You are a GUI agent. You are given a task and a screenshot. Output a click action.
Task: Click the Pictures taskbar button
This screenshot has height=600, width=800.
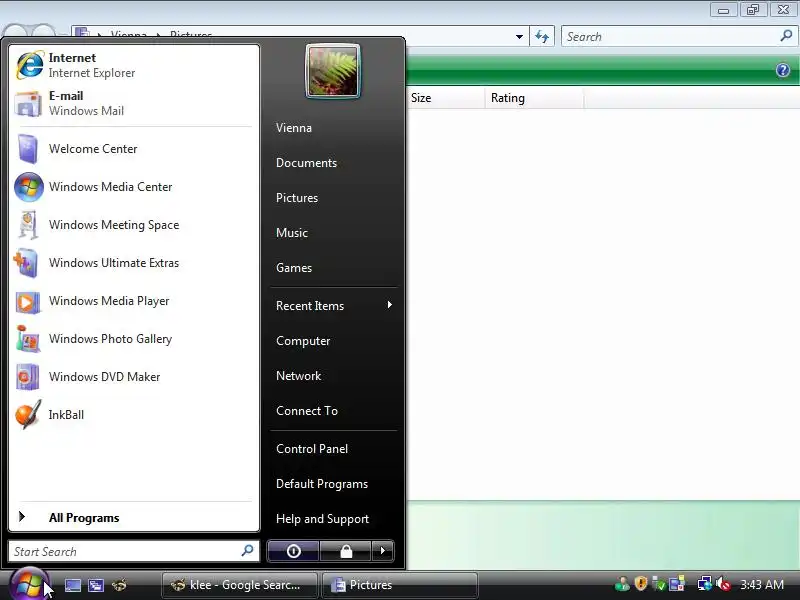point(399,585)
